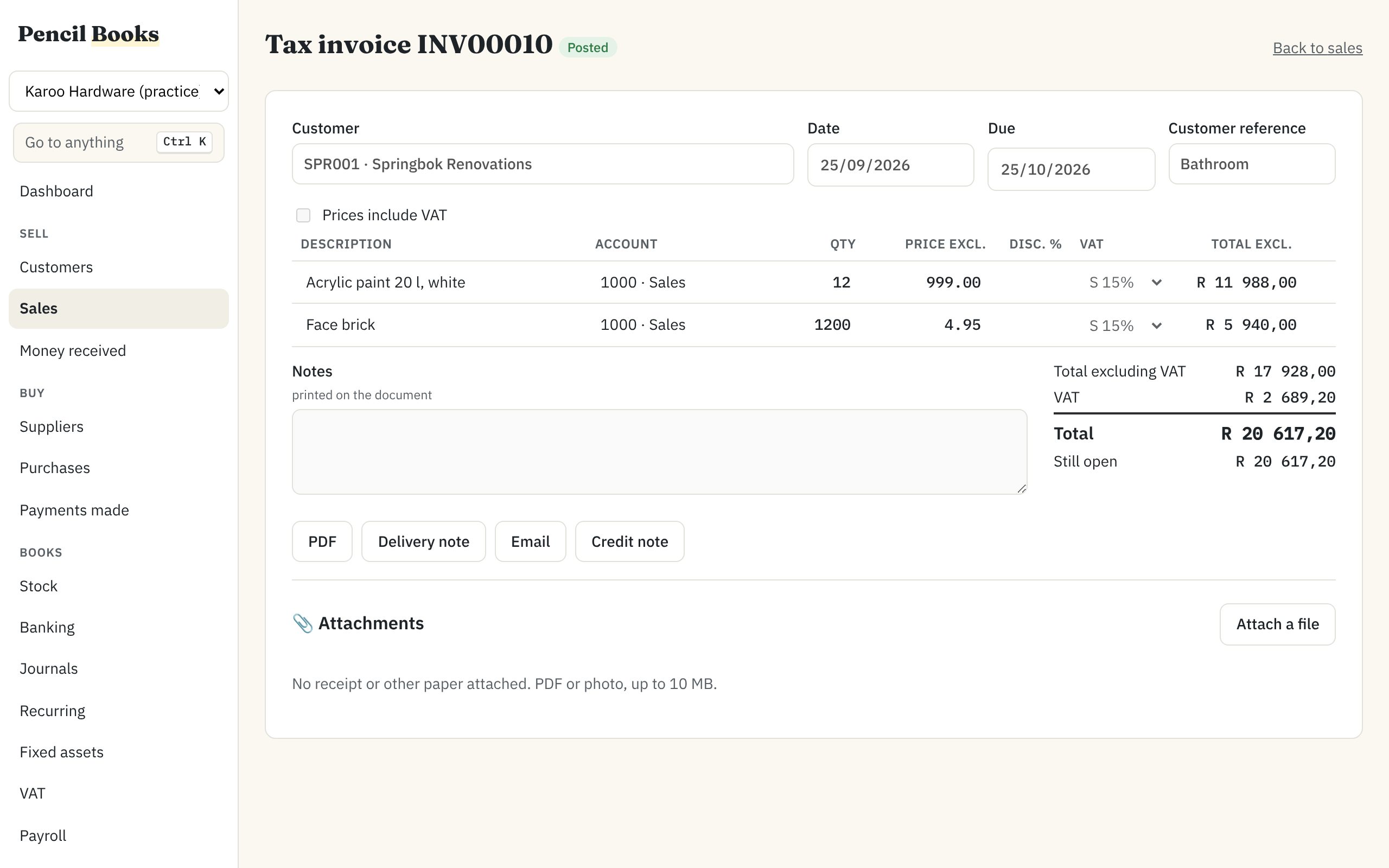The width and height of the screenshot is (1389, 868).
Task: Open Recurring in the sidebar
Action: click(x=119, y=711)
